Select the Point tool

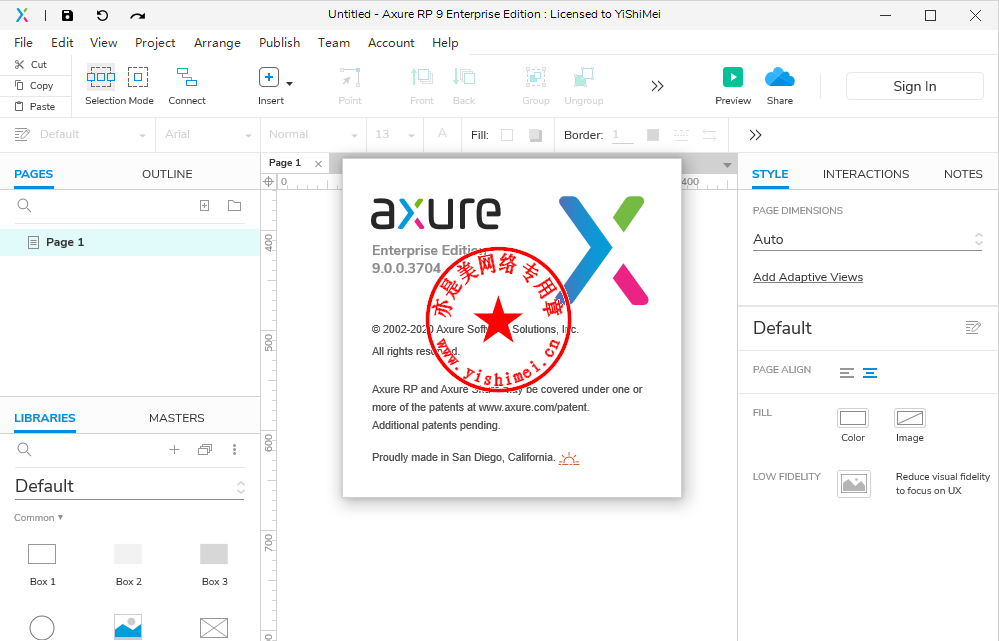[x=350, y=84]
